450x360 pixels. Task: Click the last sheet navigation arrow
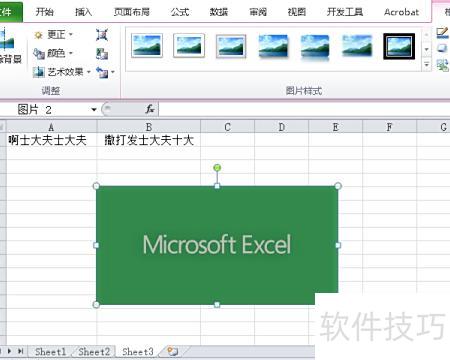tap(20, 351)
